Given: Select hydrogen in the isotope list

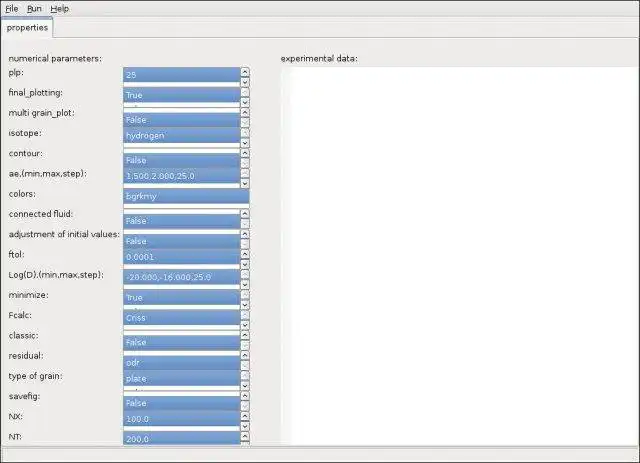Looking at the screenshot, I should [182, 135].
